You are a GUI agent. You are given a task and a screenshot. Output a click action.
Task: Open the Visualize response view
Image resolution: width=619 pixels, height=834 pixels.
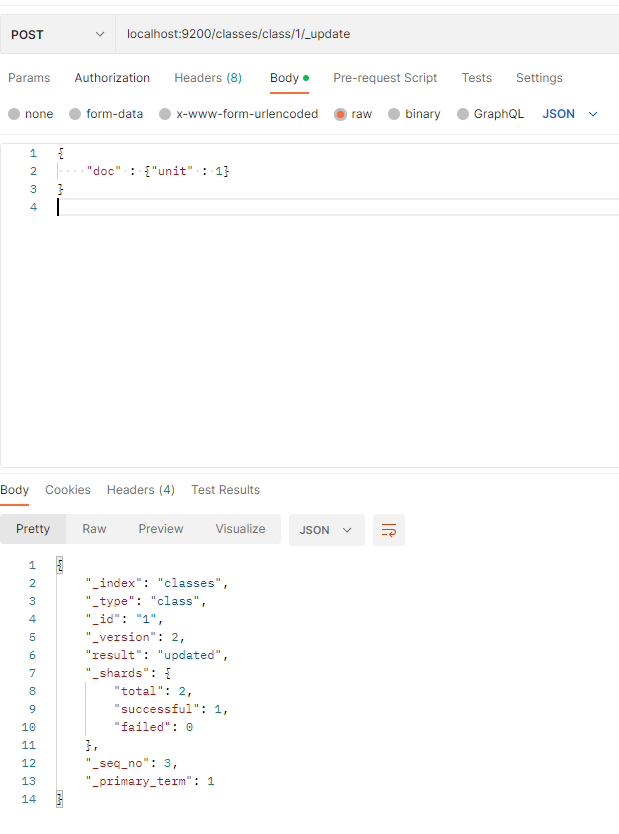[240, 529]
